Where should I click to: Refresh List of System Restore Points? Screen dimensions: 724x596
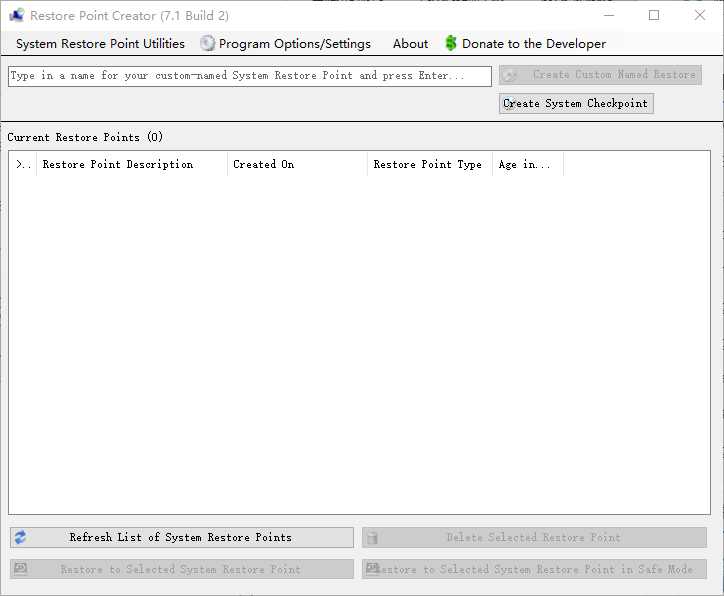point(182,537)
